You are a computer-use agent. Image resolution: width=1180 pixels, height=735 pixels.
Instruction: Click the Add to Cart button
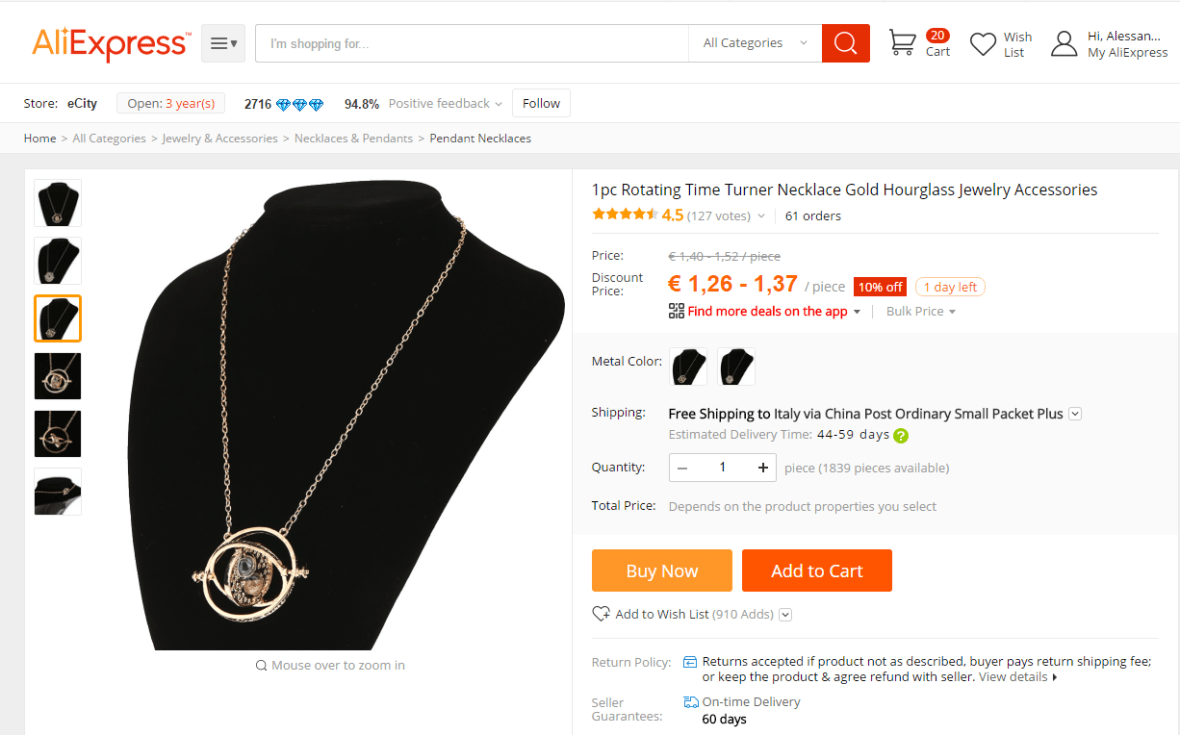pyautogui.click(x=817, y=571)
